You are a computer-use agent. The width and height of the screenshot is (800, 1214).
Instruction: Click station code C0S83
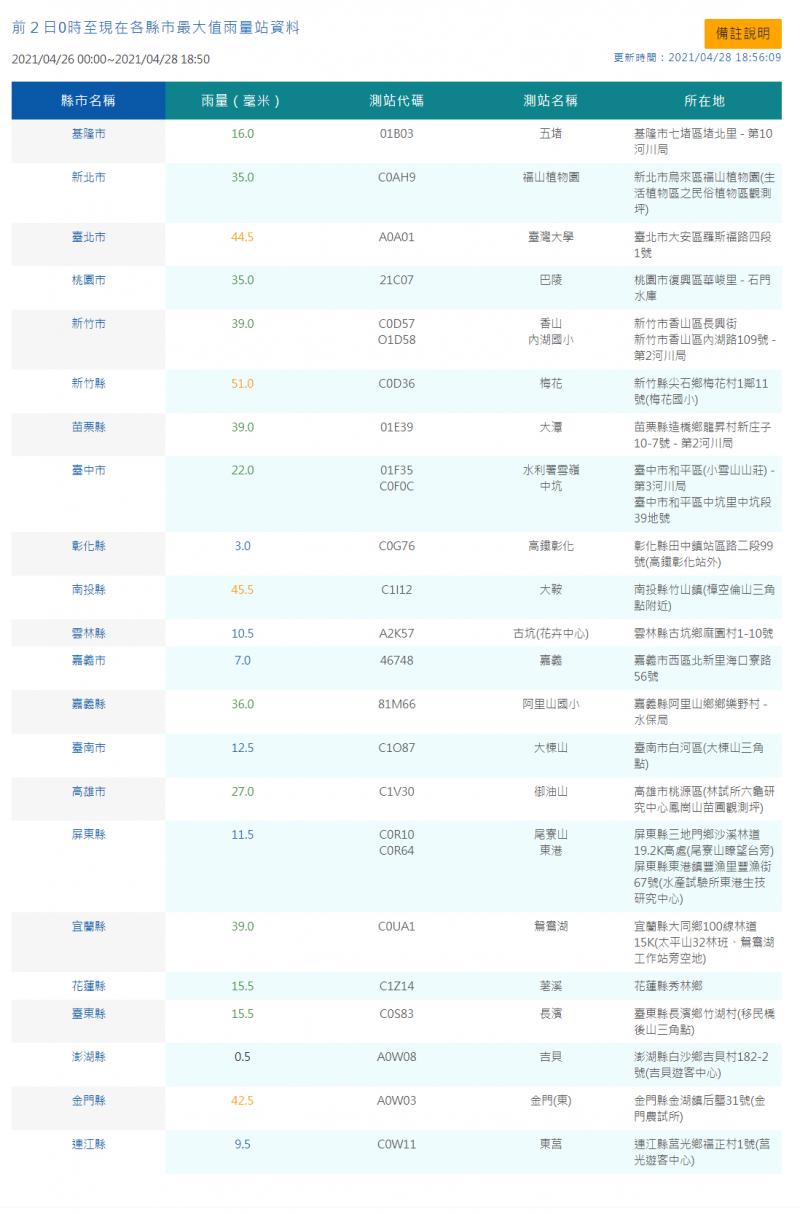pyautogui.click(x=397, y=1013)
